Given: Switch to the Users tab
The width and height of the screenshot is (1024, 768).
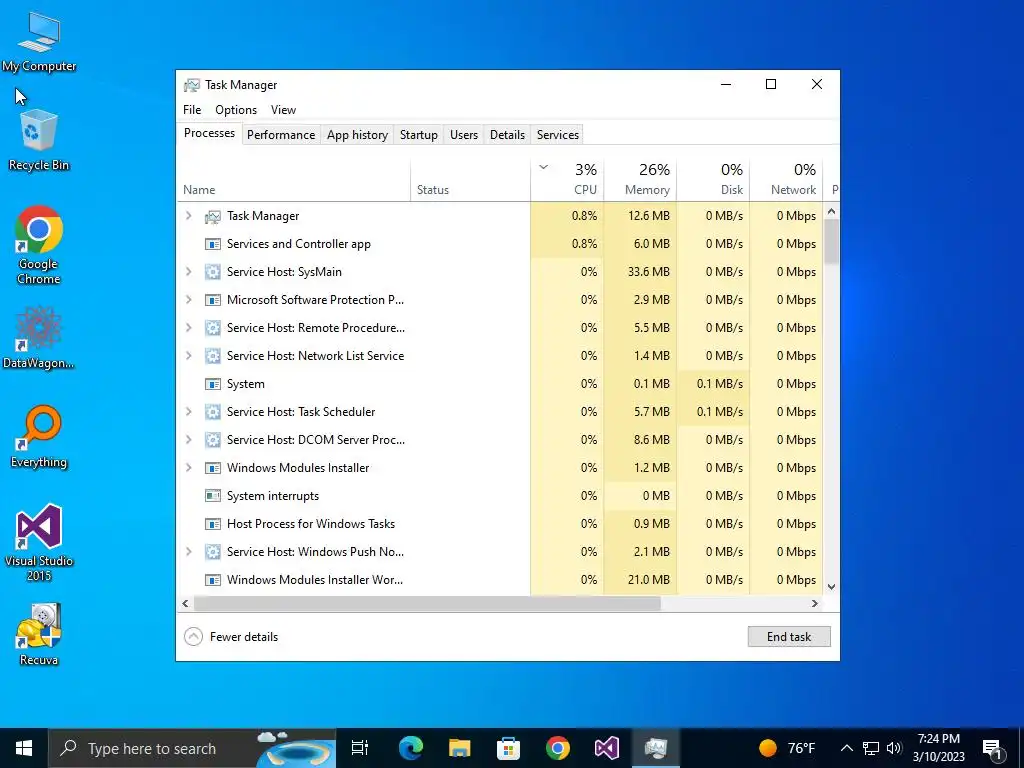Looking at the screenshot, I should 464,135.
